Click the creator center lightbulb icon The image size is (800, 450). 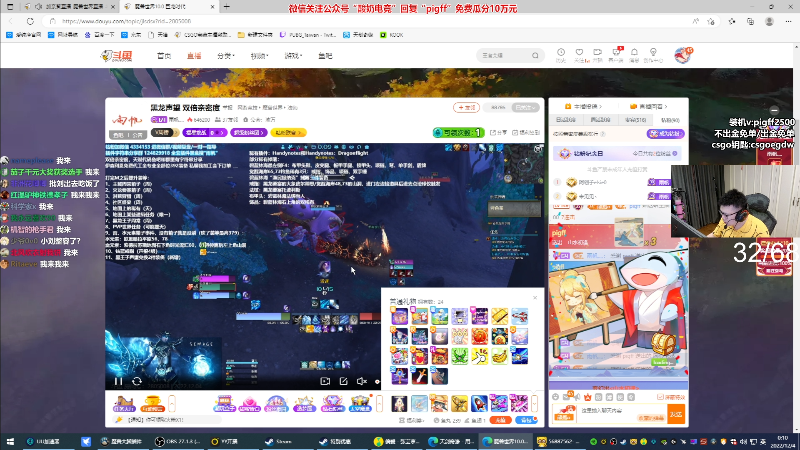pos(653,52)
